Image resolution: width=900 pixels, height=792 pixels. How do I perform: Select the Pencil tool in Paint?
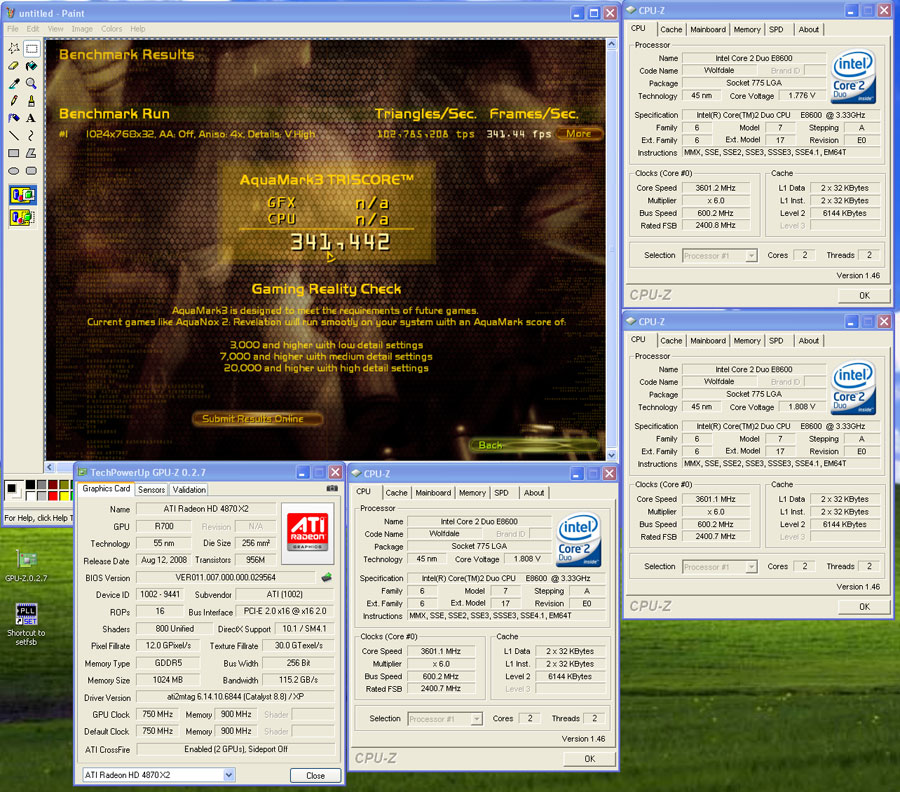14,100
